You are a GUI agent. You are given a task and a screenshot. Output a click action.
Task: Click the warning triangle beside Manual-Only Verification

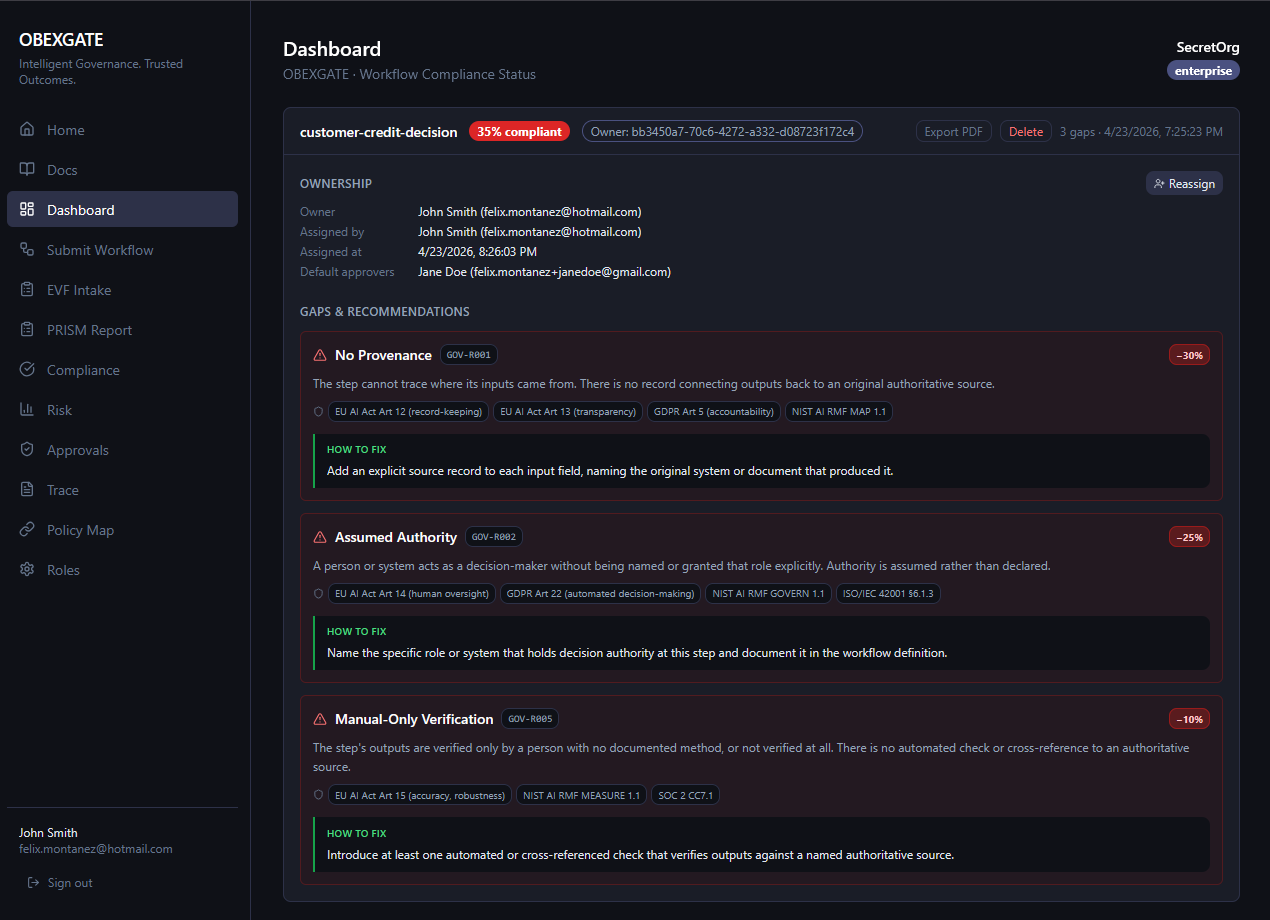click(320, 719)
